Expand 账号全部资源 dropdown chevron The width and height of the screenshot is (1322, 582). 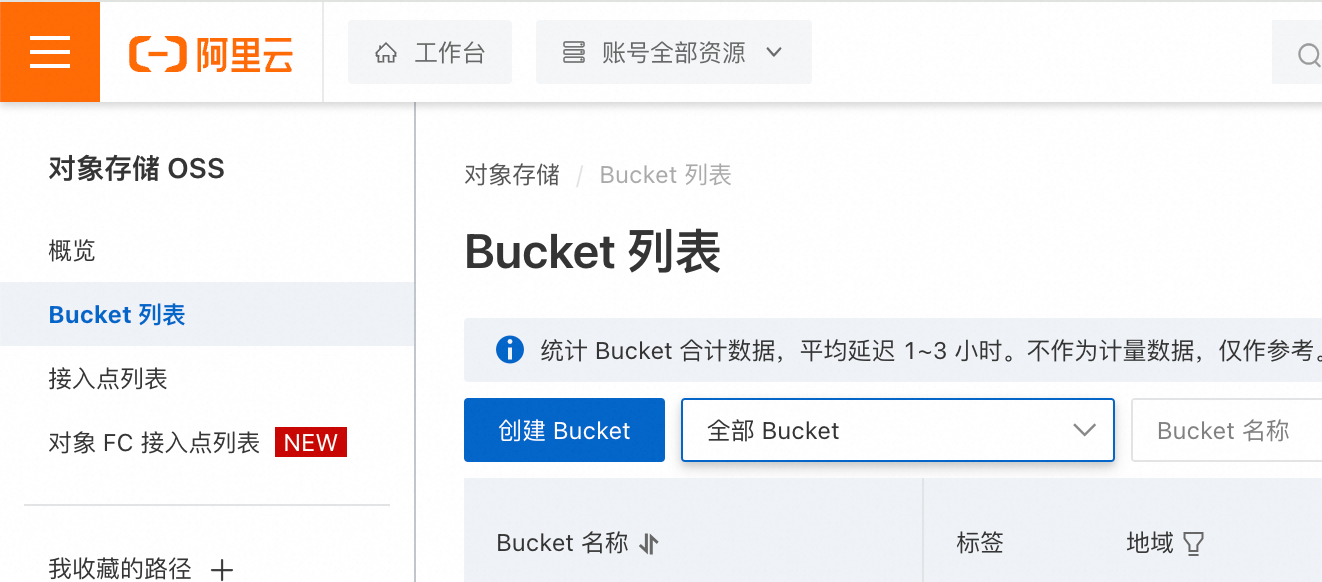(773, 52)
